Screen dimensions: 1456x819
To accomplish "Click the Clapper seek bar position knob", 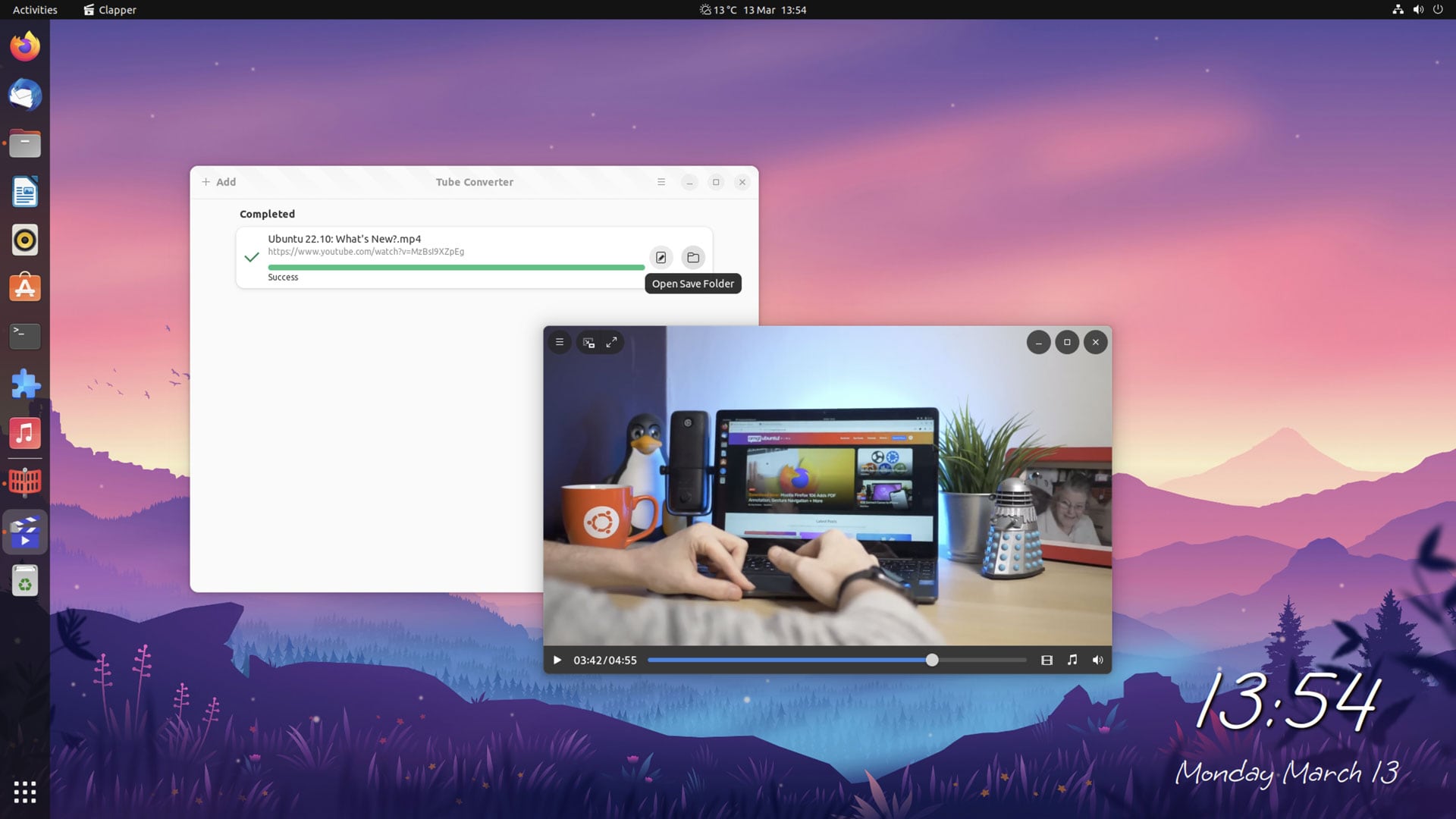I will [932, 661].
